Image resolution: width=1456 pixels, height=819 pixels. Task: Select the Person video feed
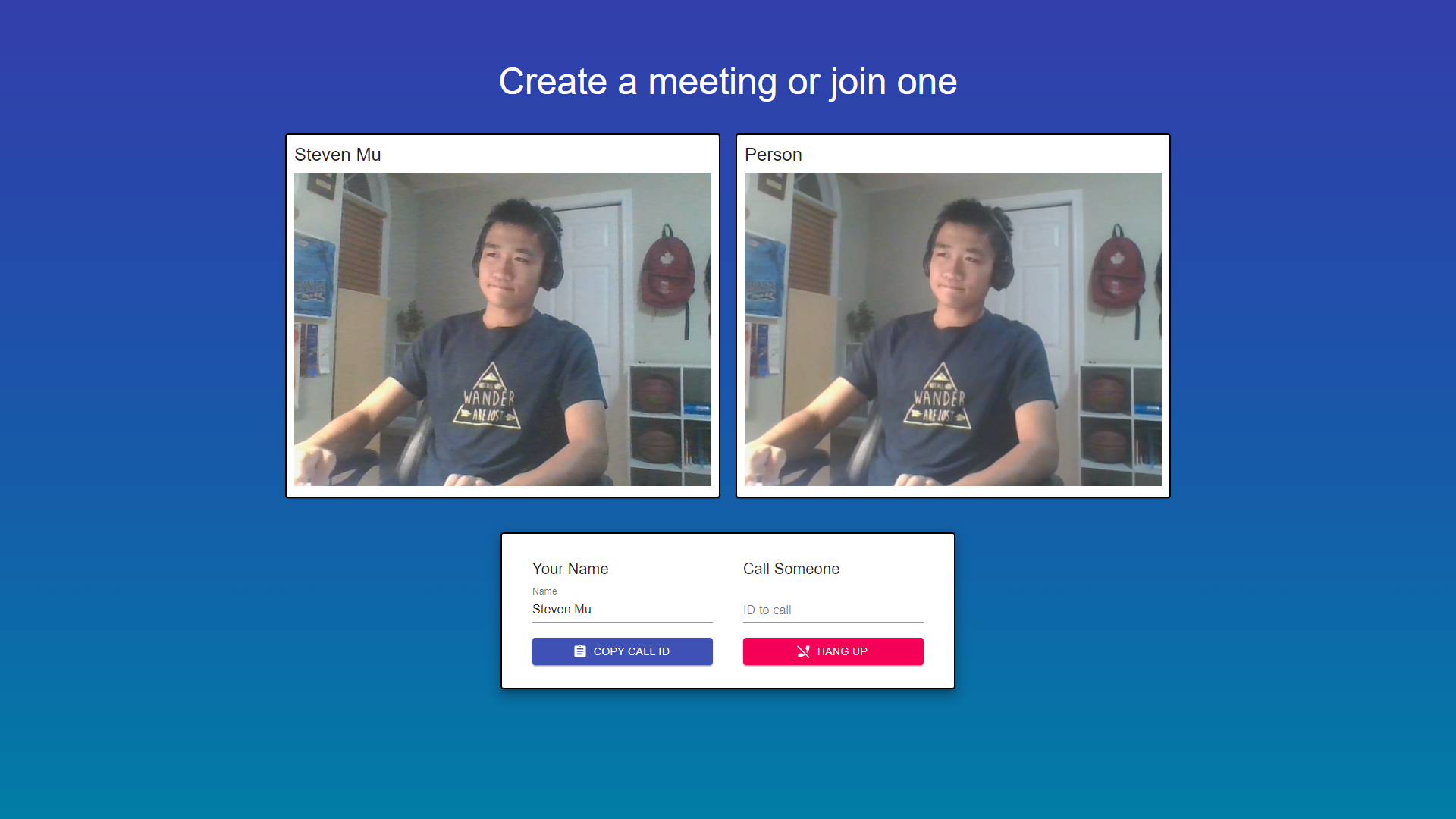pos(953,329)
